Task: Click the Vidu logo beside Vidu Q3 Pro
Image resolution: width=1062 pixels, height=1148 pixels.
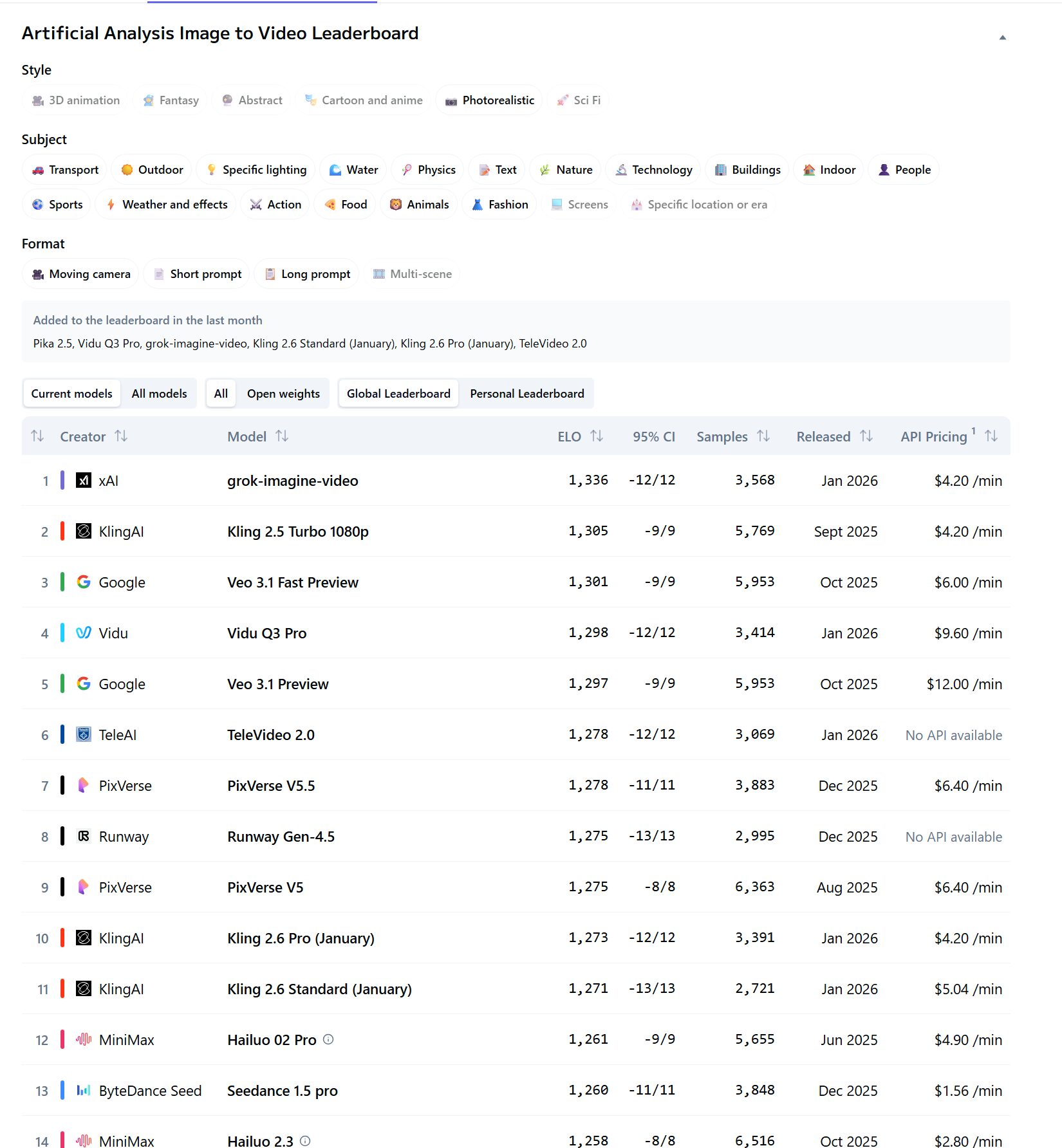Action: pyautogui.click(x=82, y=633)
